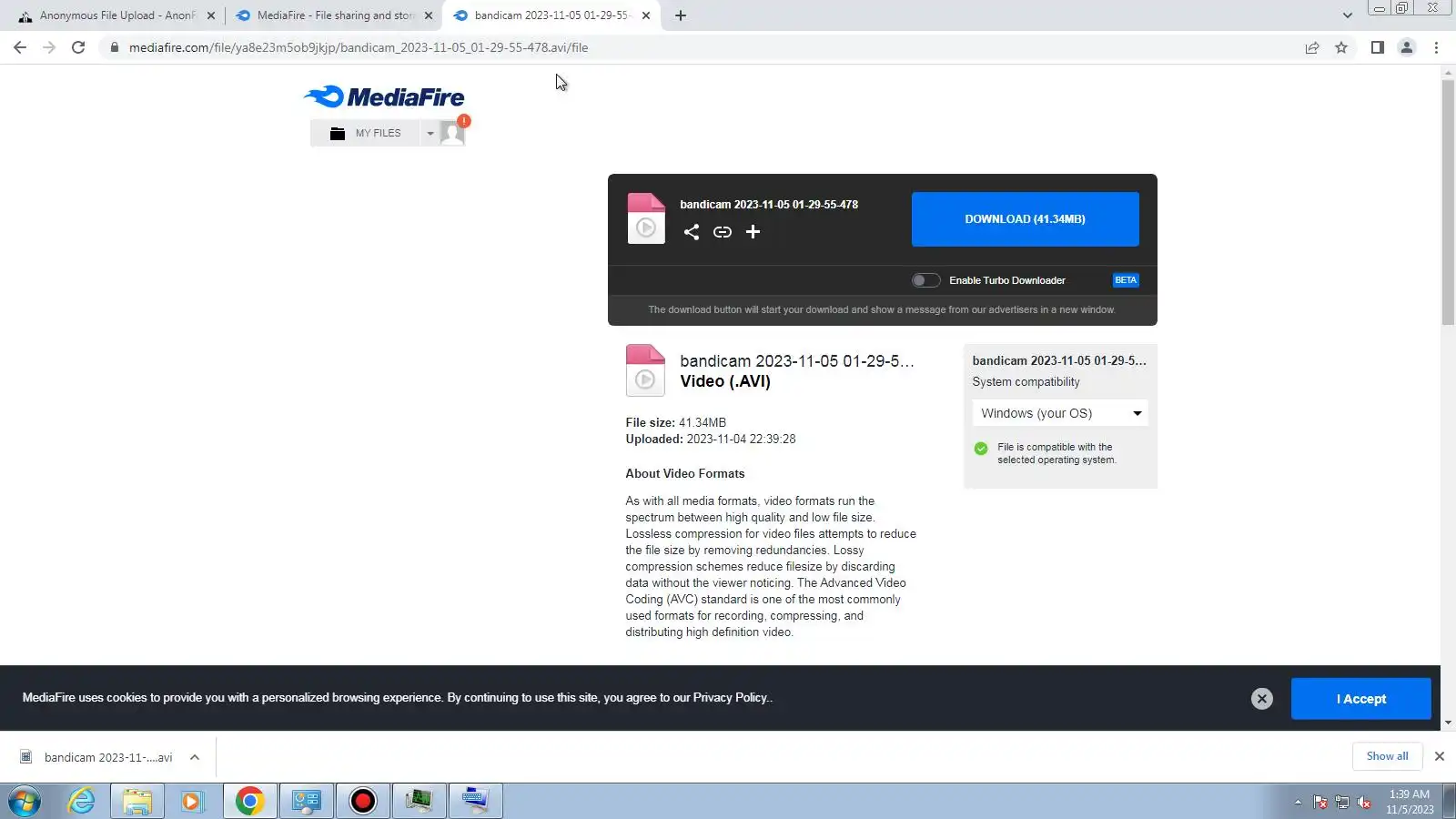
Task: Click the browser back arrow
Action: (x=20, y=47)
